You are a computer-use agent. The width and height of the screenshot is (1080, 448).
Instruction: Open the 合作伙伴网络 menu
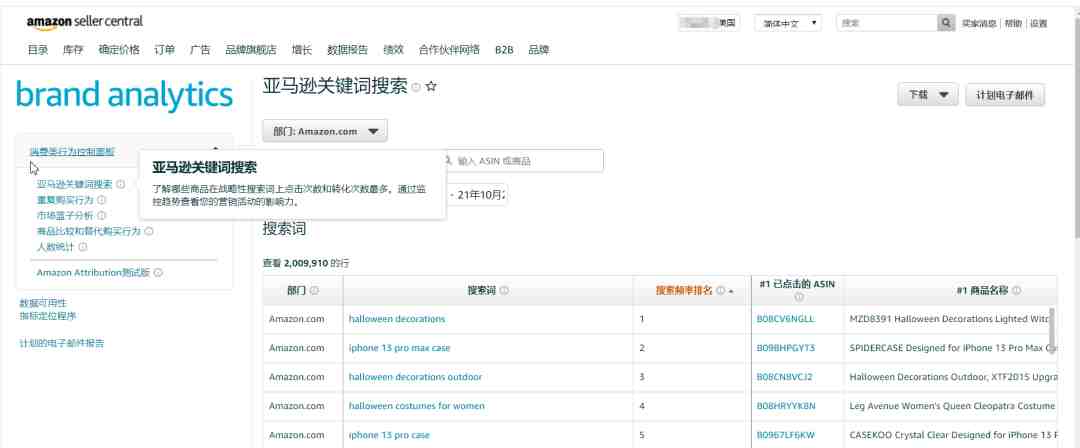click(x=449, y=50)
